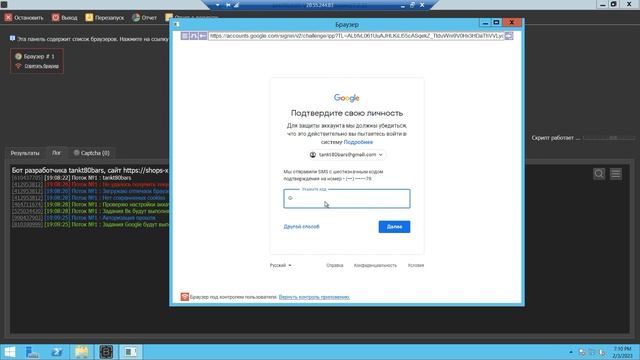Viewport: 640px width, 360px height.
Task: Open the Русский language dropdown
Action: 280,265
